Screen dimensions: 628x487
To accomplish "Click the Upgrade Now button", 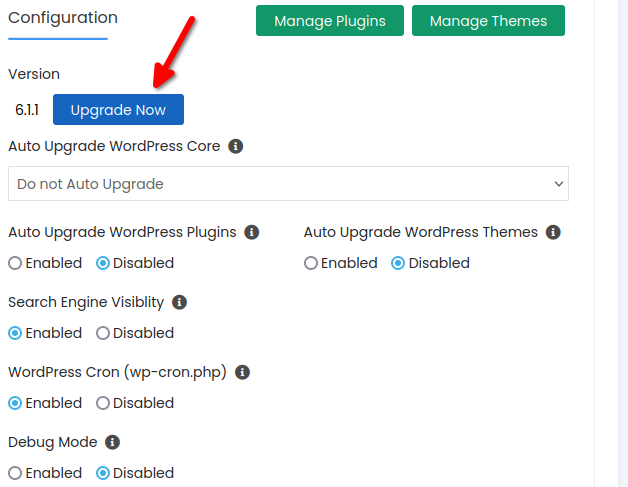I will [118, 110].
